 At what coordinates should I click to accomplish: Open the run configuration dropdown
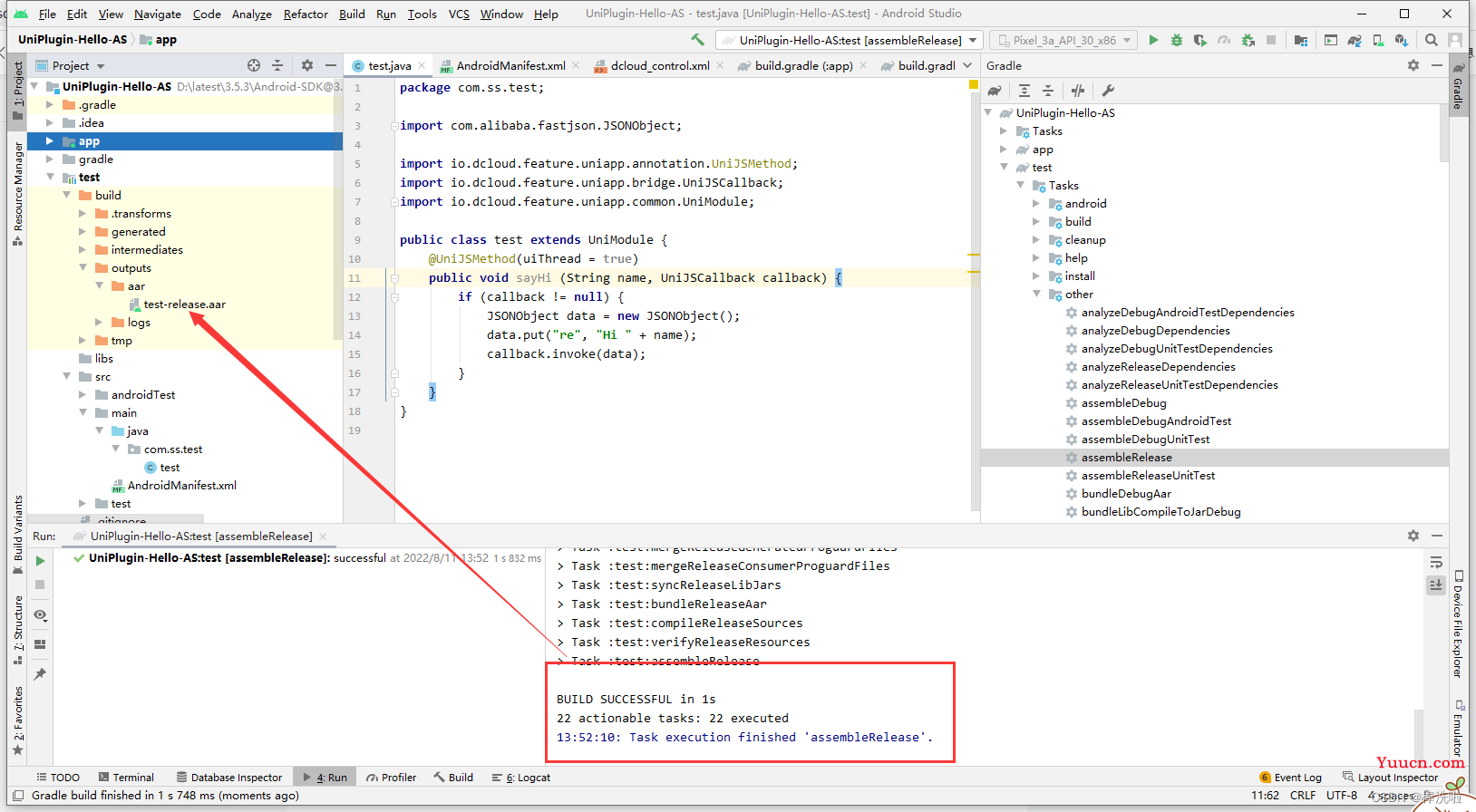[x=850, y=40]
